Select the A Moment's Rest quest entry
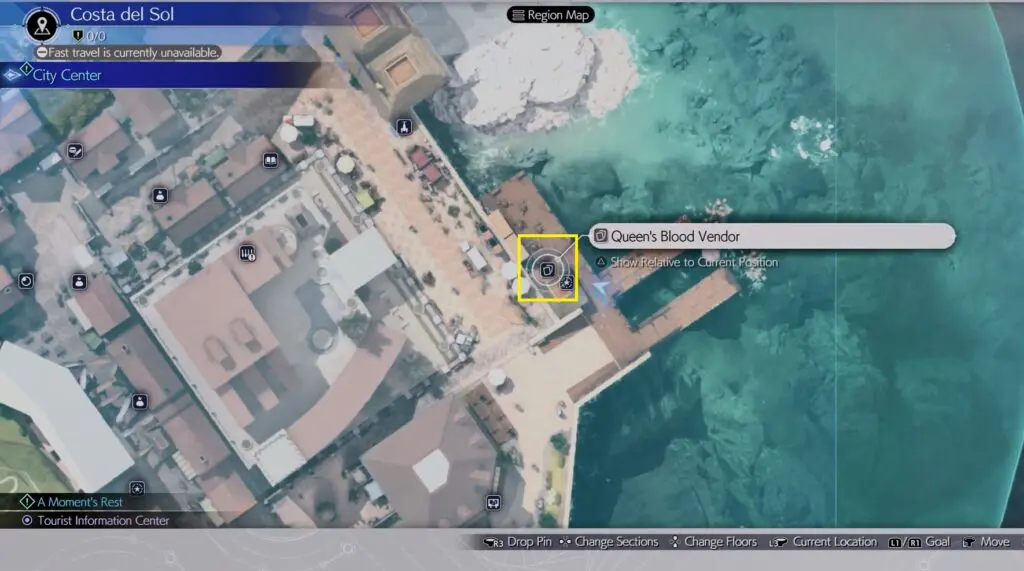The width and height of the screenshot is (1024, 571). click(x=81, y=502)
